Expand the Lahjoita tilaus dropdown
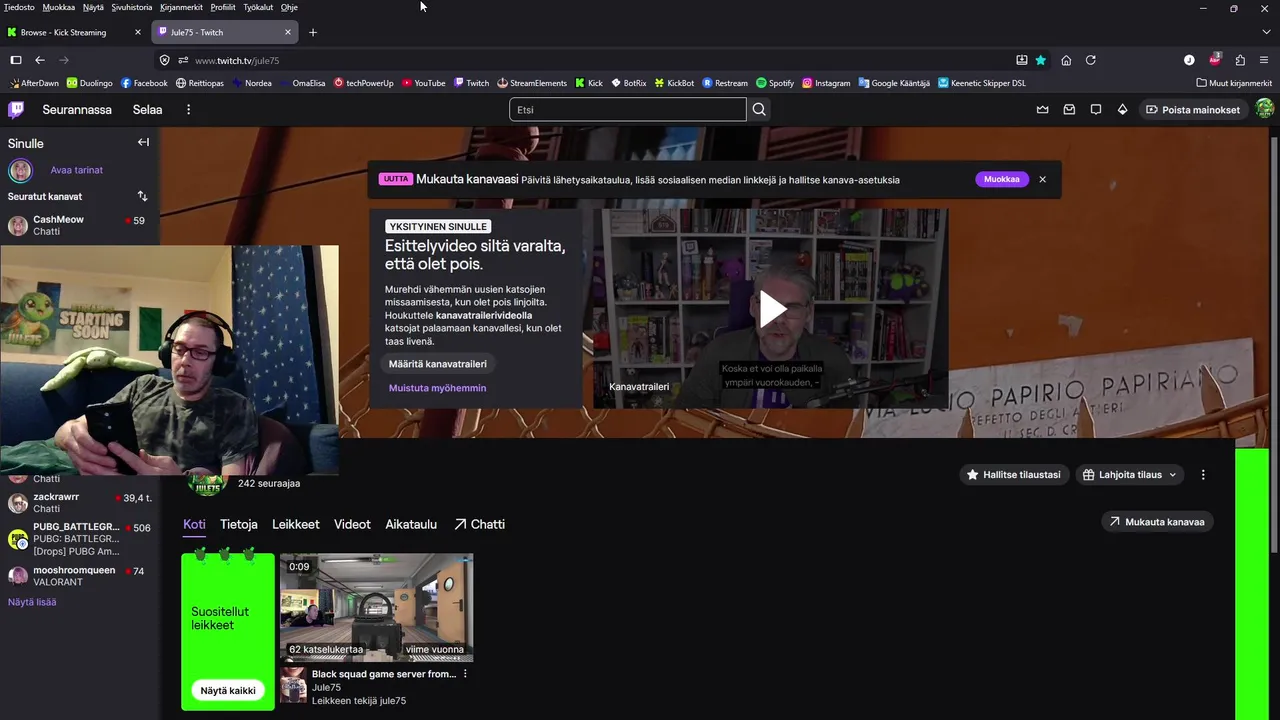 1129,475
